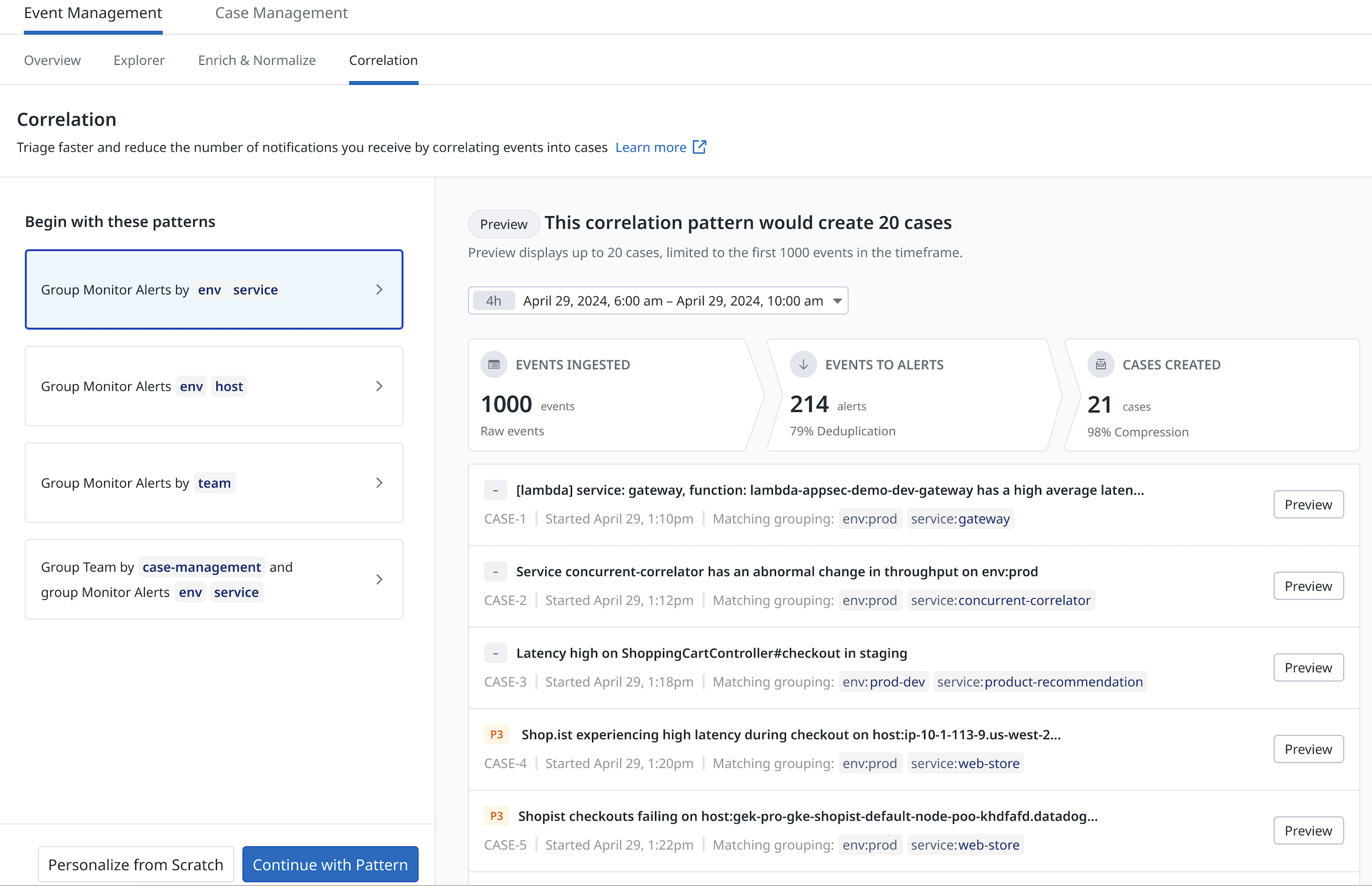
Task: Expand the group by team pattern chevron
Action: tap(379, 483)
